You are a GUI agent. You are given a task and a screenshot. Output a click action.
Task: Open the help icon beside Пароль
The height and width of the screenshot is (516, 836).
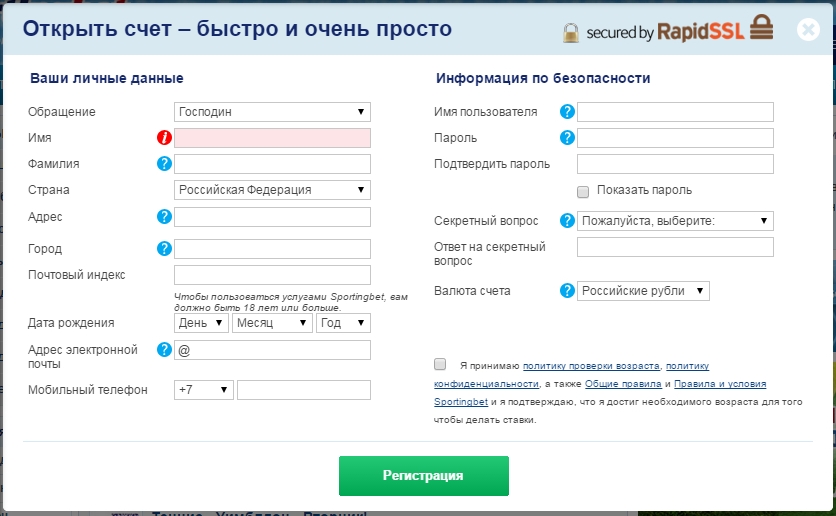tap(567, 138)
